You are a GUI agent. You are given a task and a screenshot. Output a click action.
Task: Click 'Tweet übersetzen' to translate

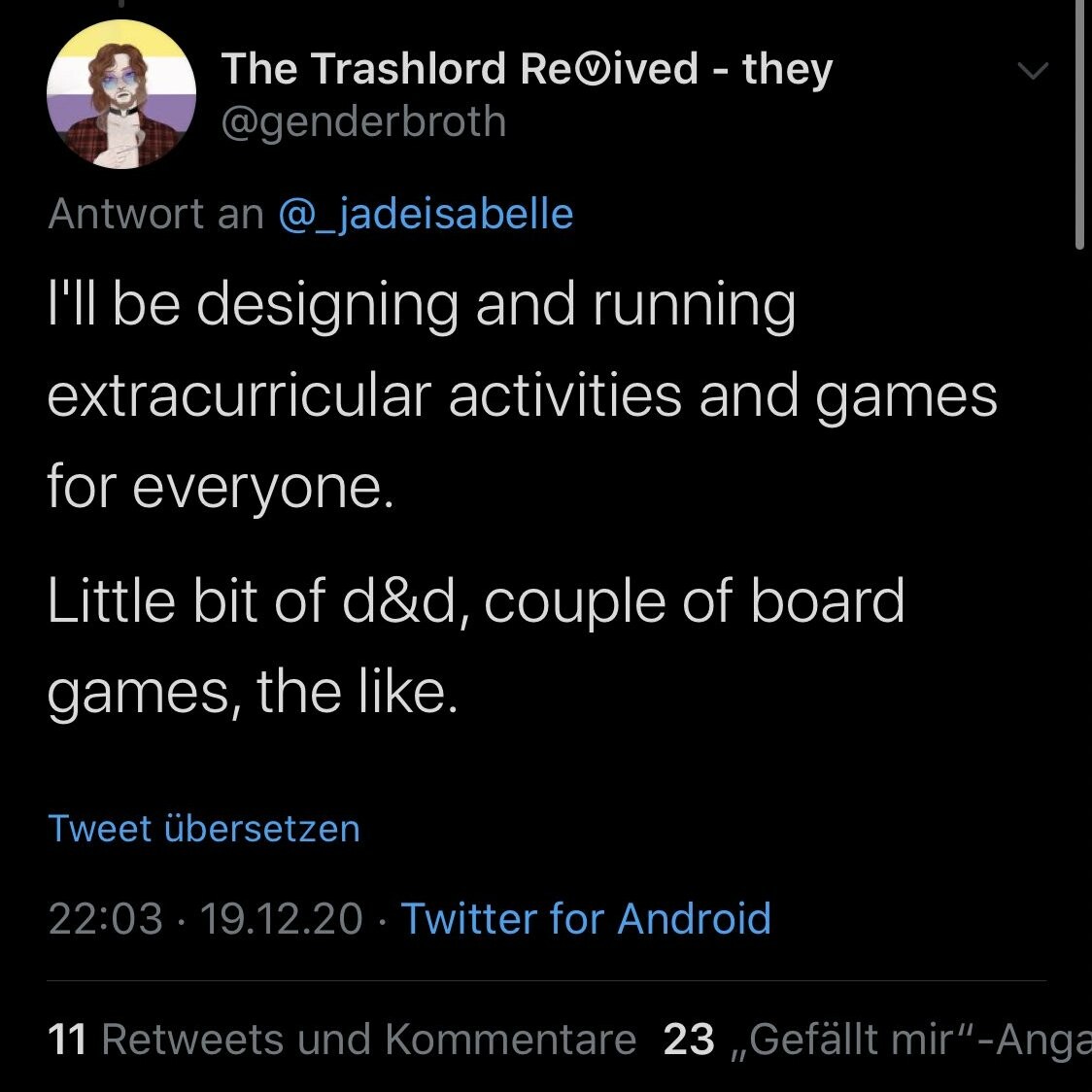point(204,829)
